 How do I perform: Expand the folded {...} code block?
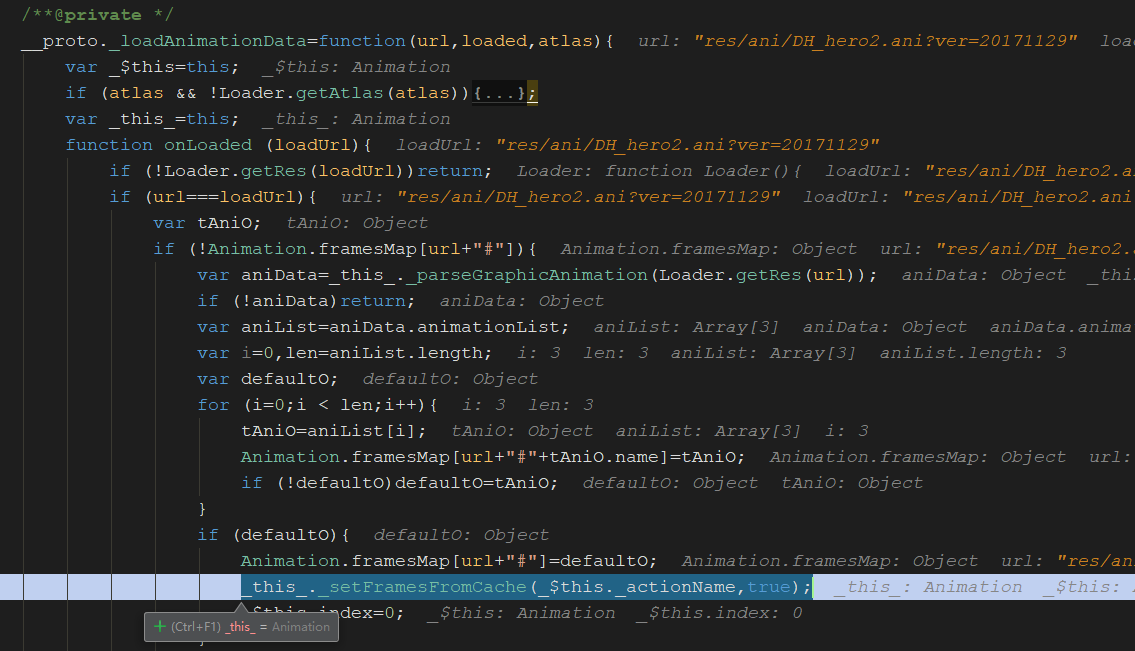coord(498,93)
